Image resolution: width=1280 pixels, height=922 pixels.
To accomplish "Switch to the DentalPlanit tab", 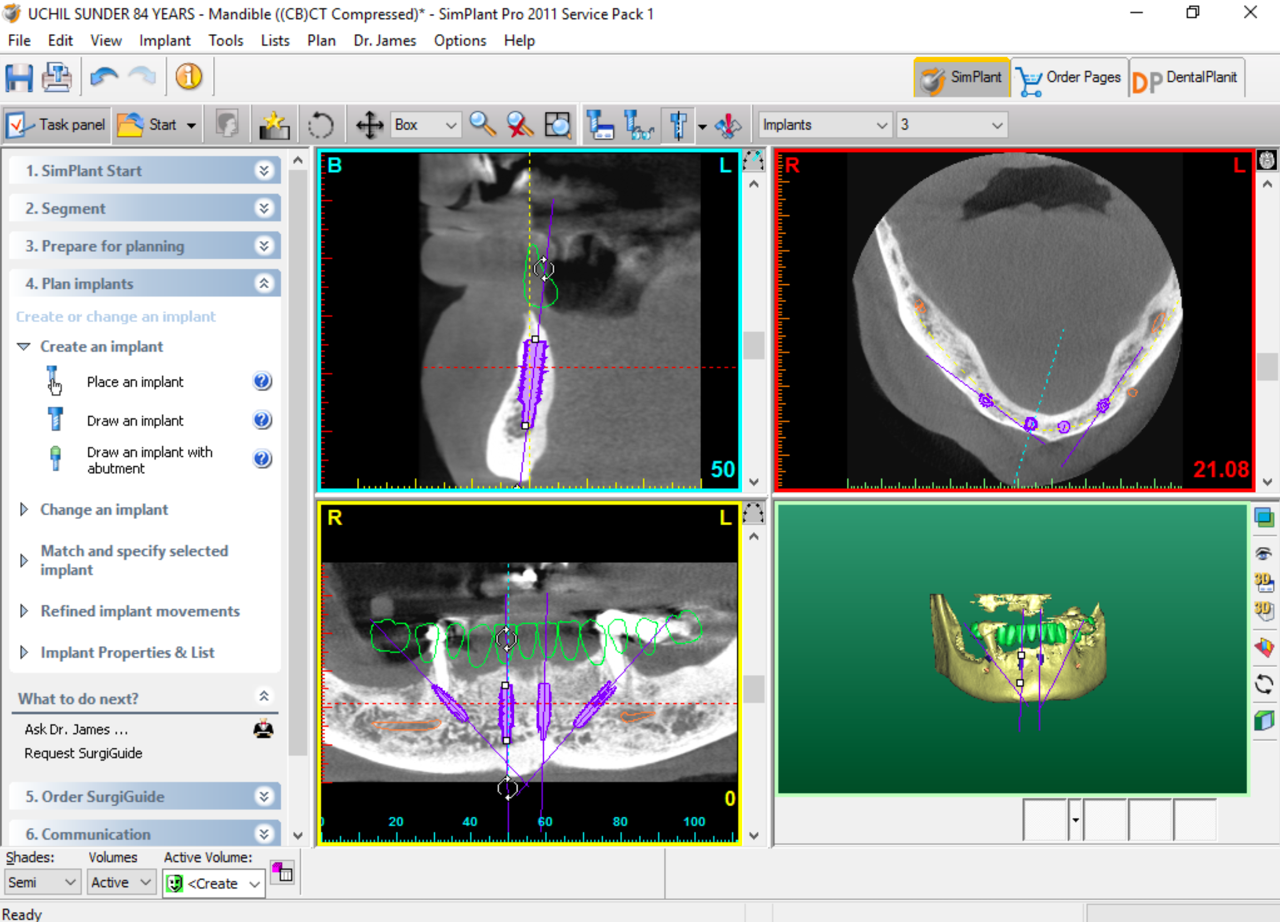I will pyautogui.click(x=1187, y=77).
